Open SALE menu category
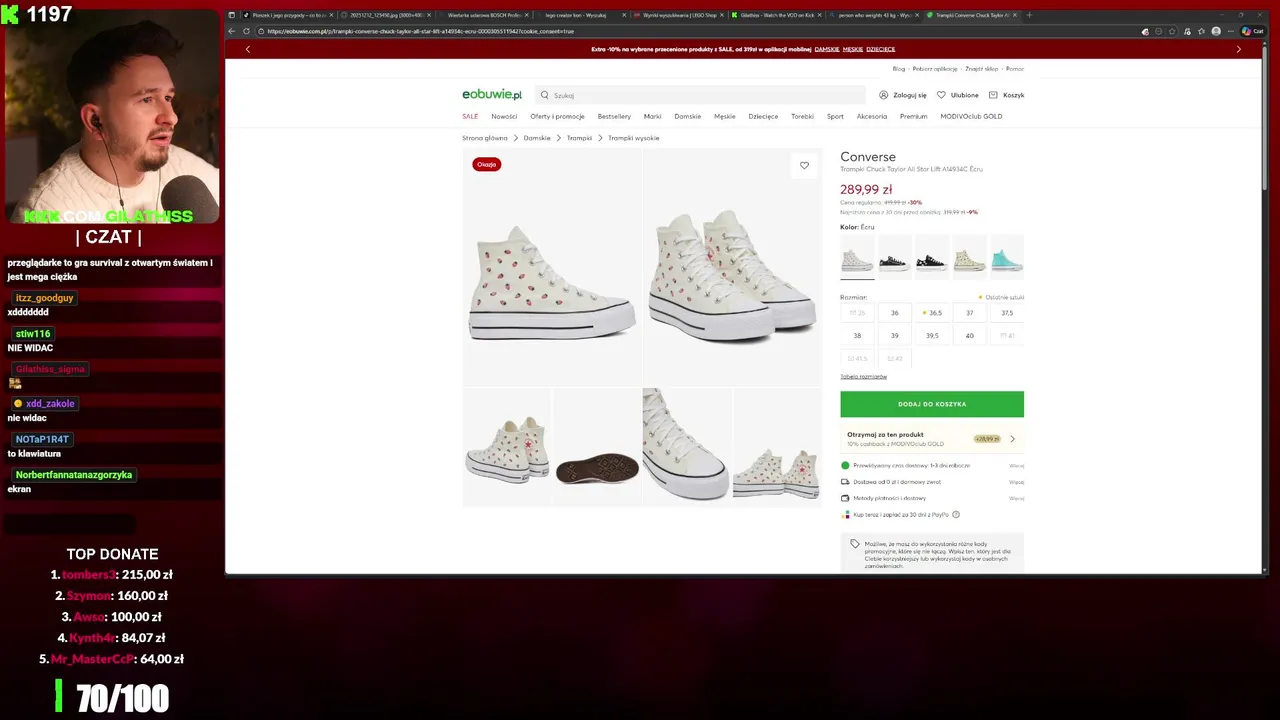The image size is (1280, 720). (x=470, y=116)
